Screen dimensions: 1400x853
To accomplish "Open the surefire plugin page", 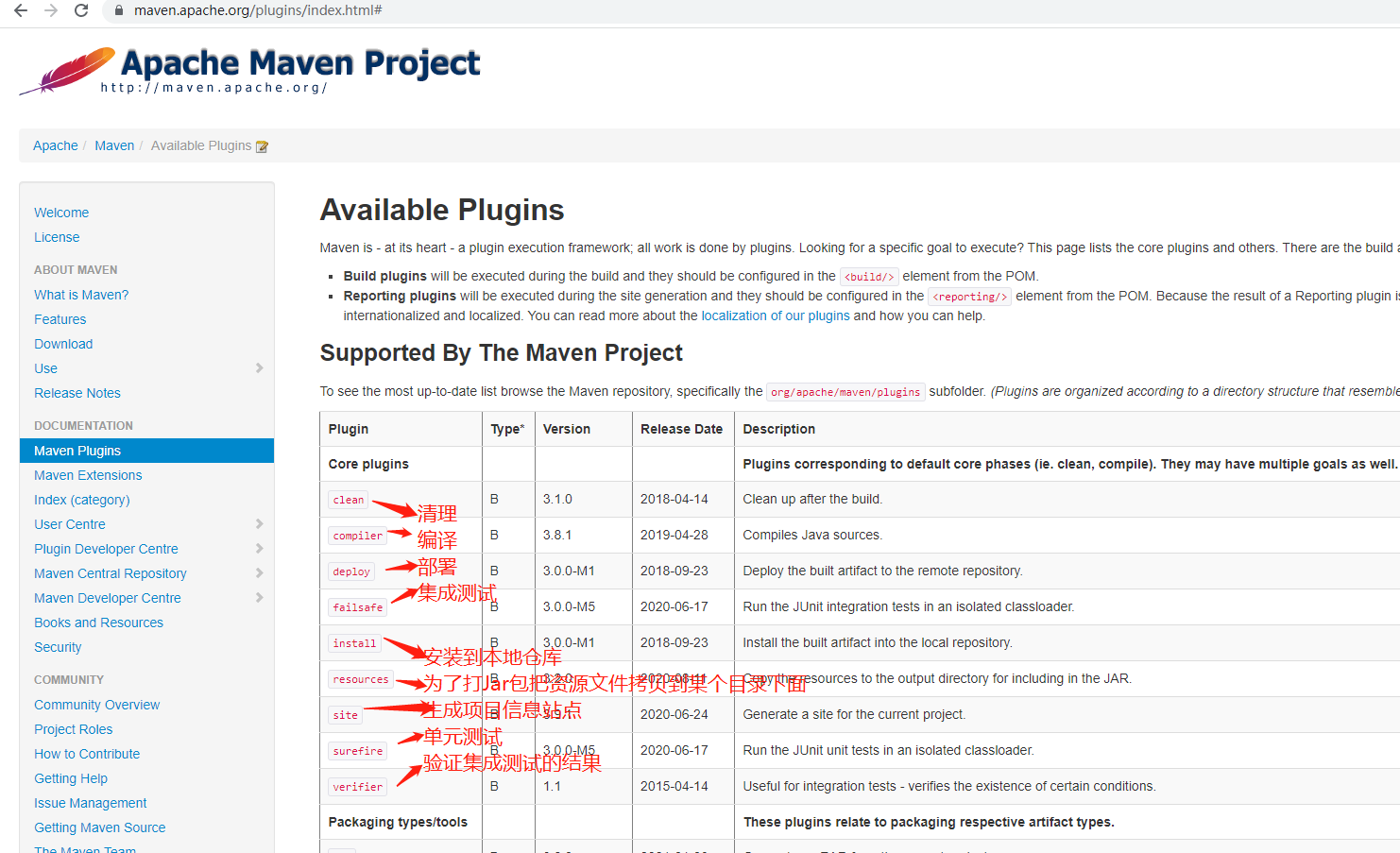I will (x=357, y=750).
